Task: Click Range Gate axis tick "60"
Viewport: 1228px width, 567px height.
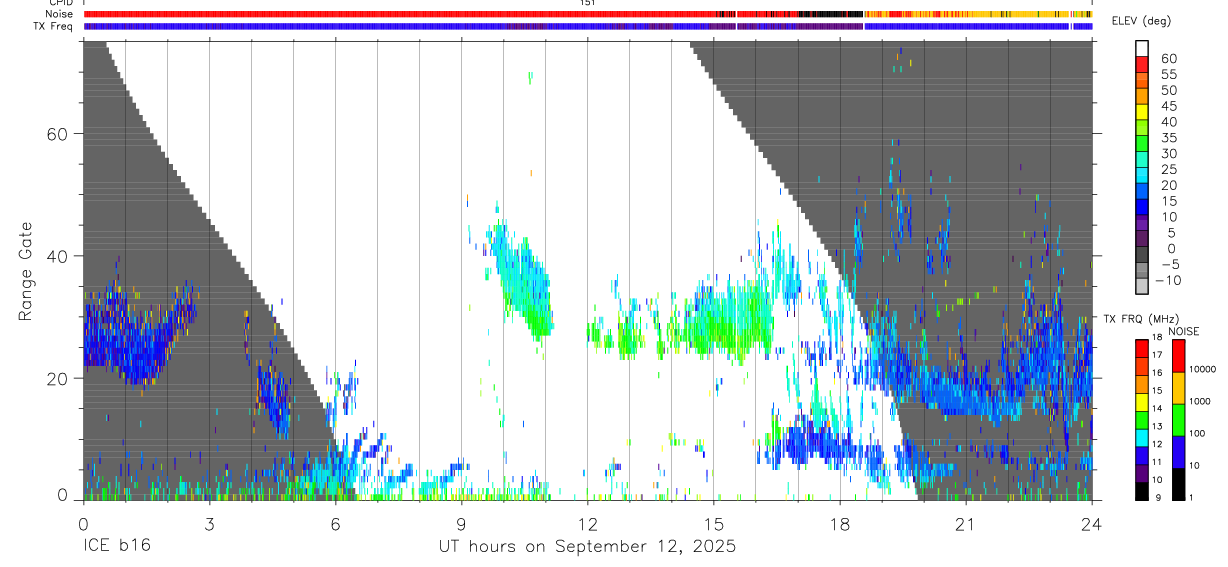Action: [x=60, y=134]
